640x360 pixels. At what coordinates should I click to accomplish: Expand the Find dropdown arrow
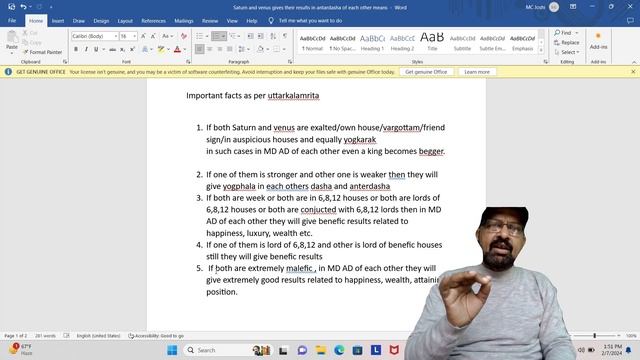point(577,33)
